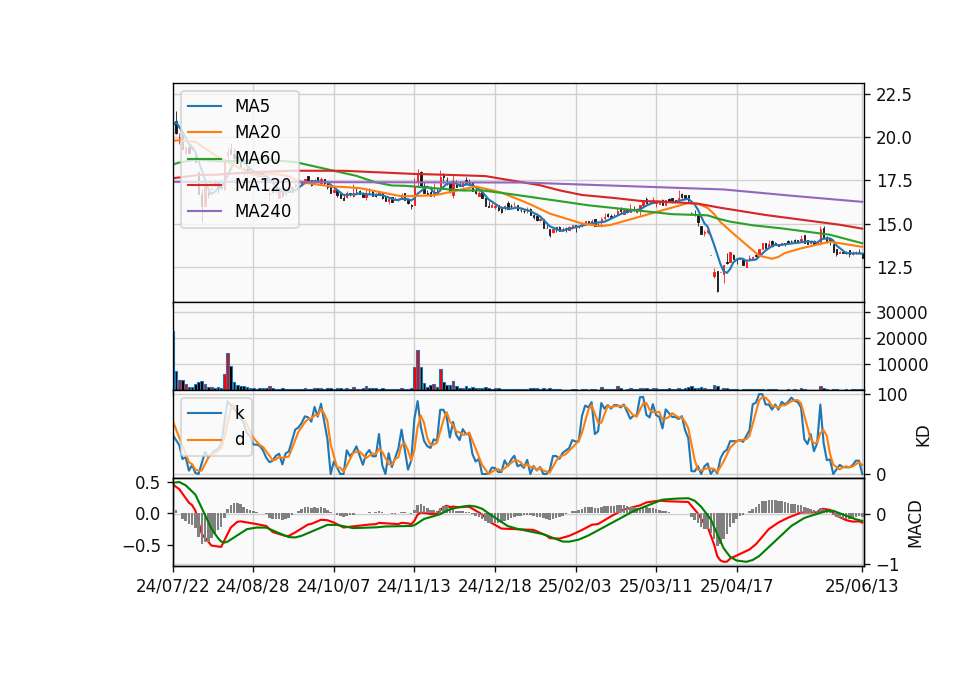The width and height of the screenshot is (960, 690).
Task: Click the 15.0 price axis label
Action: 893,225
